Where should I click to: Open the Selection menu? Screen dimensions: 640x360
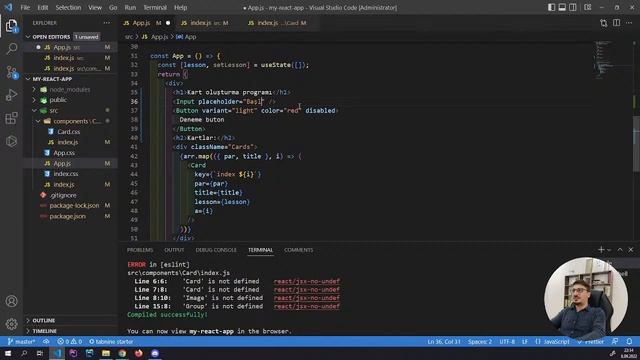tap(68, 7)
